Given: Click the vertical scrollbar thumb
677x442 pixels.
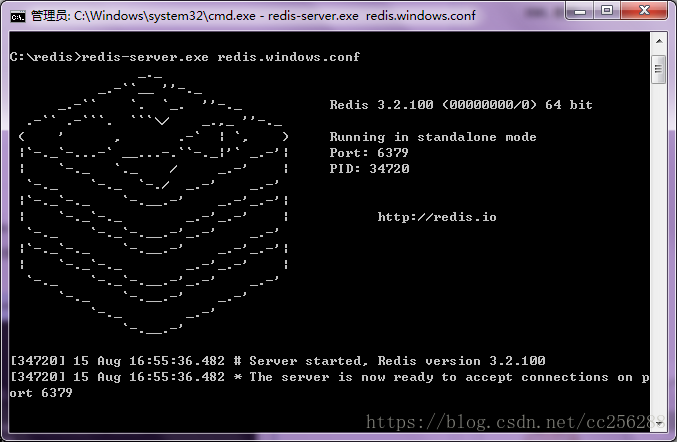Looking at the screenshot, I should click(658, 69).
